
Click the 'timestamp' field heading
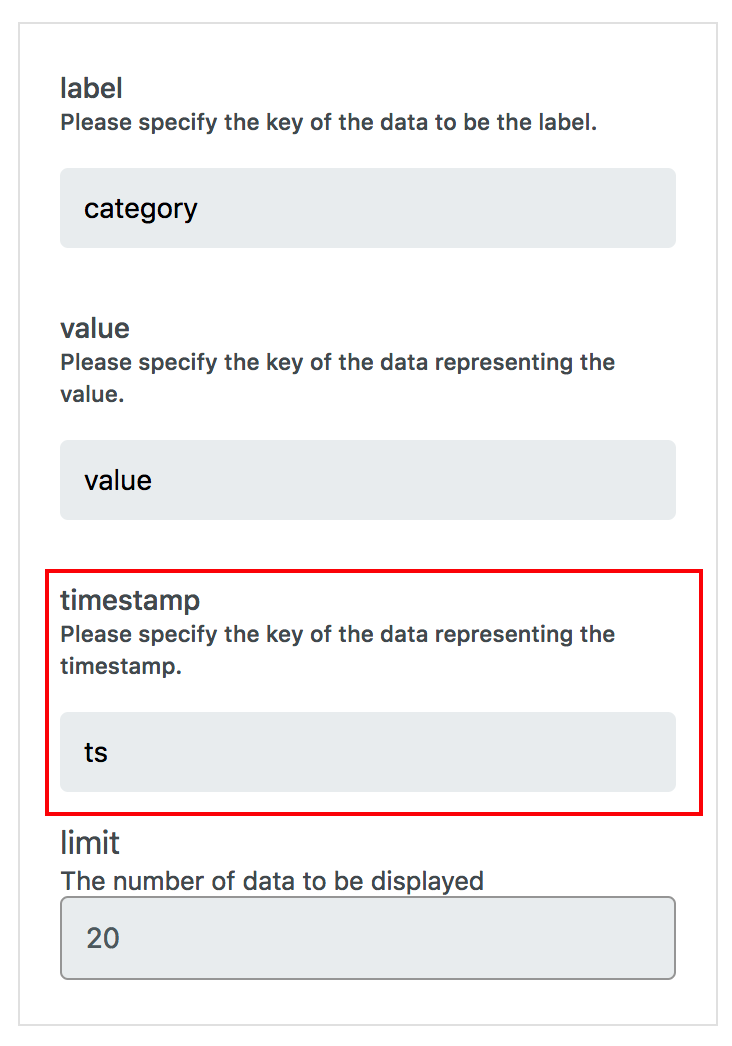pos(130,600)
